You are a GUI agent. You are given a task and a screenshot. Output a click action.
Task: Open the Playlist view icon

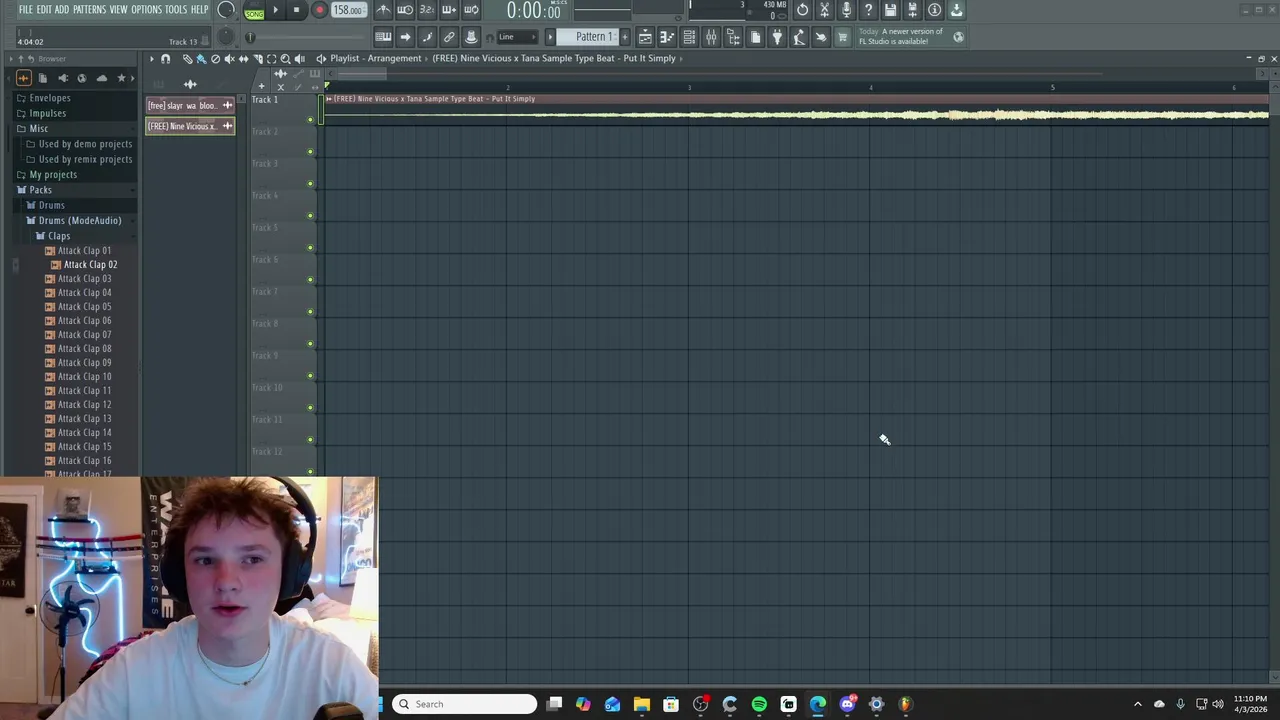(645, 37)
